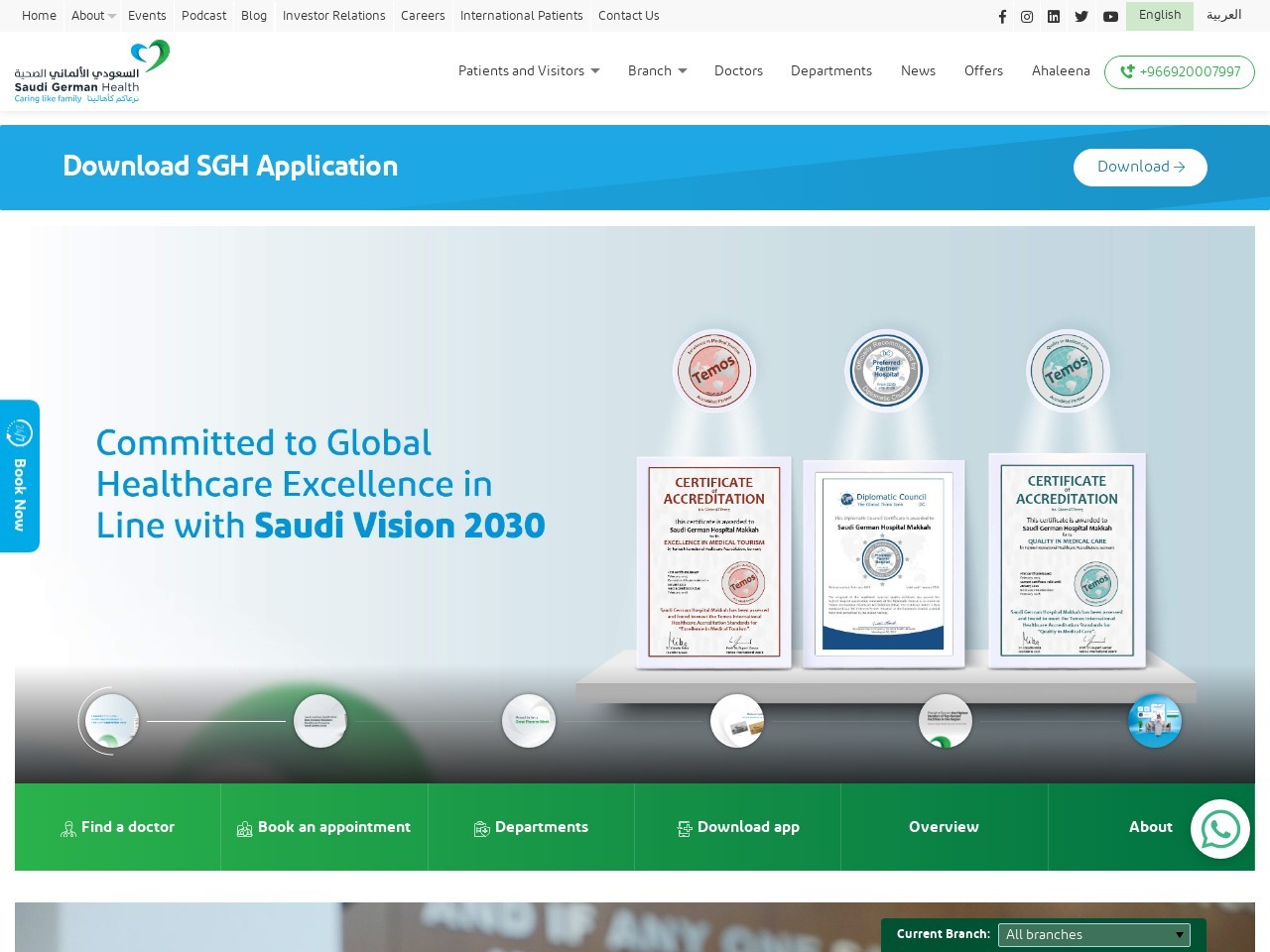Expand Patients and Visitors menu
Viewport: 1270px width, 952px height.
click(x=529, y=71)
